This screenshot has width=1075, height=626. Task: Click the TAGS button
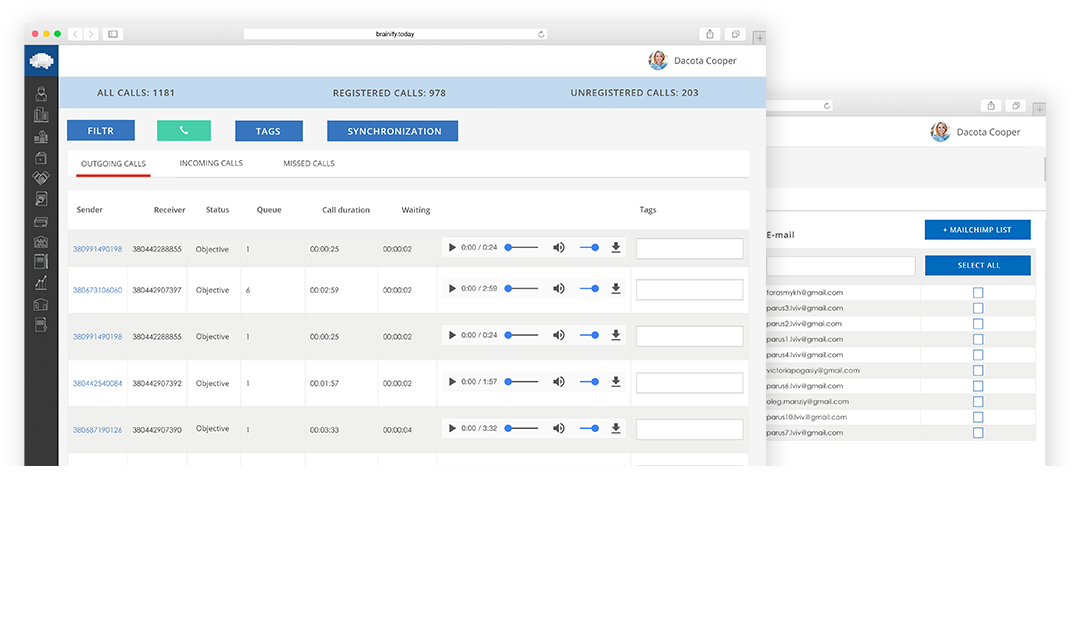268,131
